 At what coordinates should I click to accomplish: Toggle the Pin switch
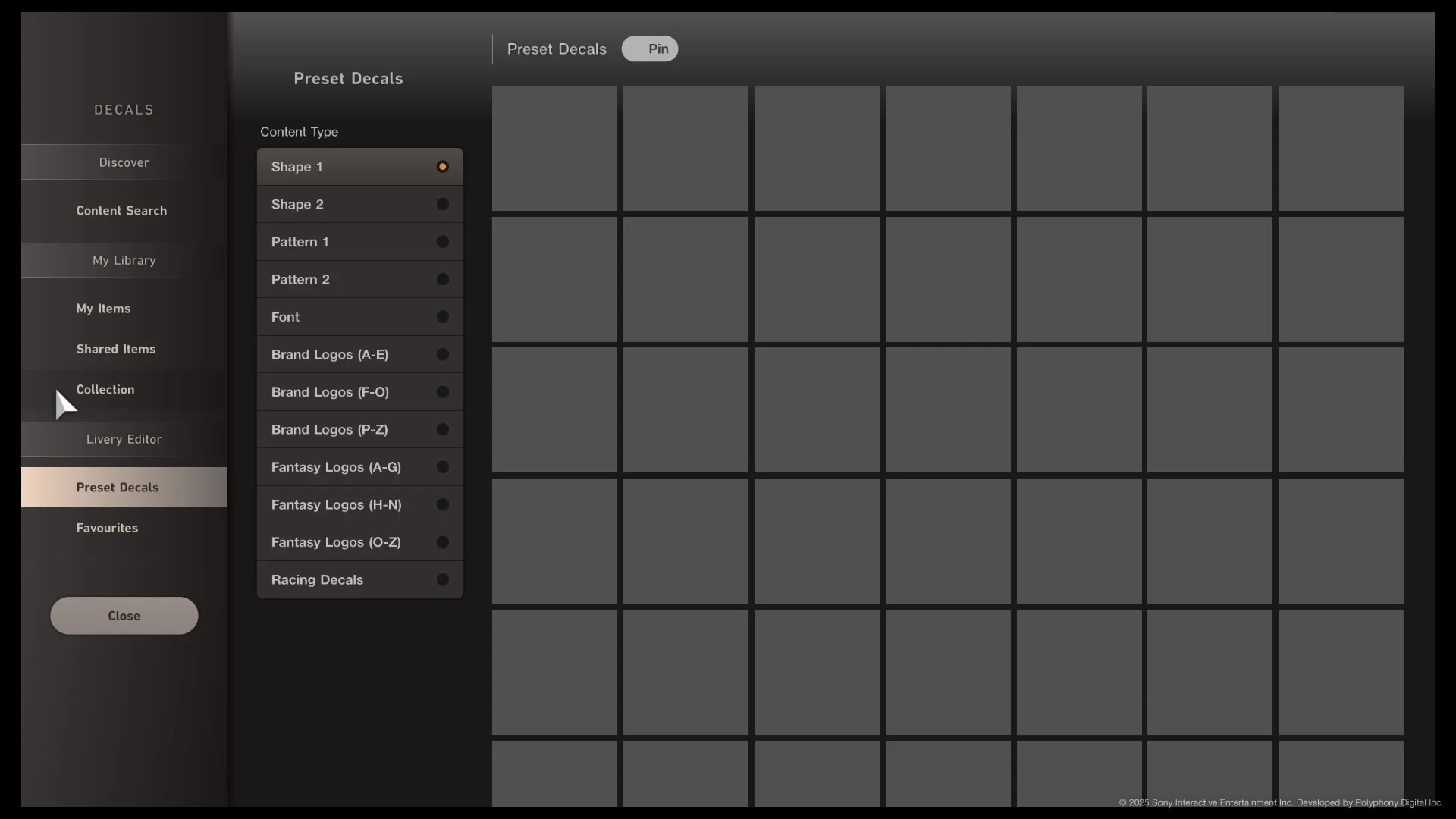[650, 49]
